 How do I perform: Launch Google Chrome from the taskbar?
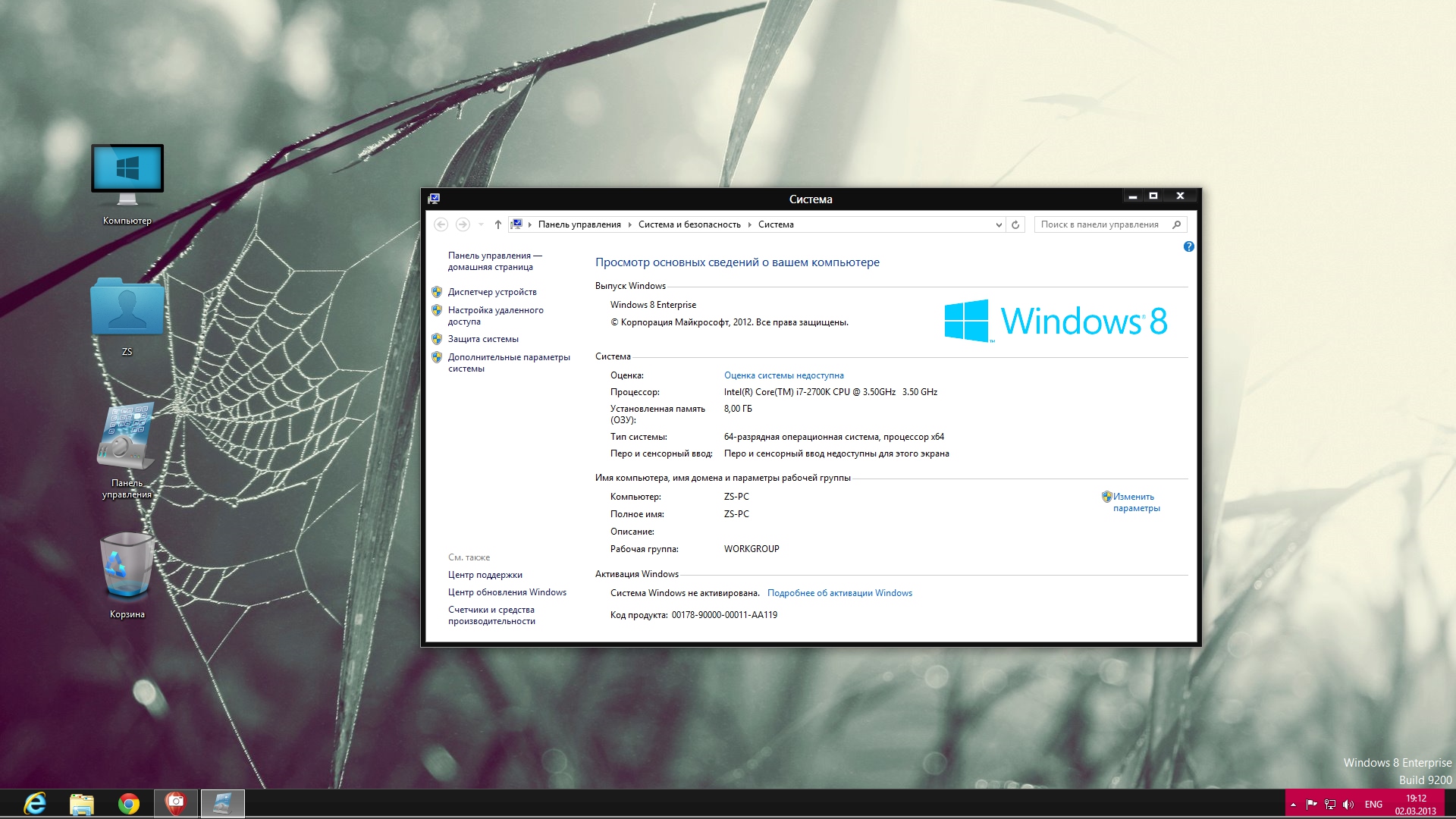[x=129, y=803]
